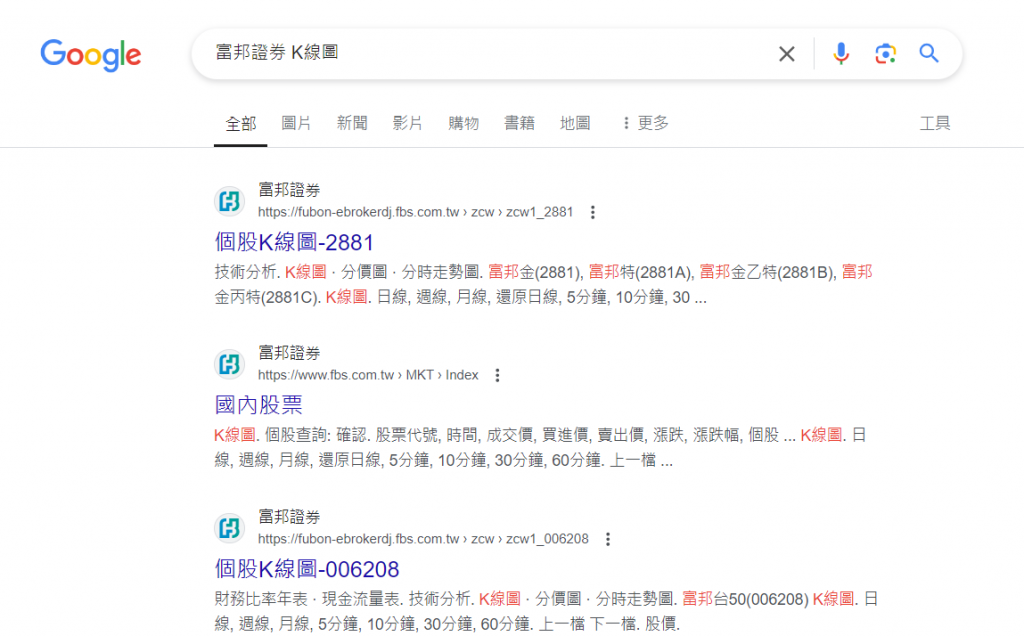Expand the 更多 search options menu

645,123
